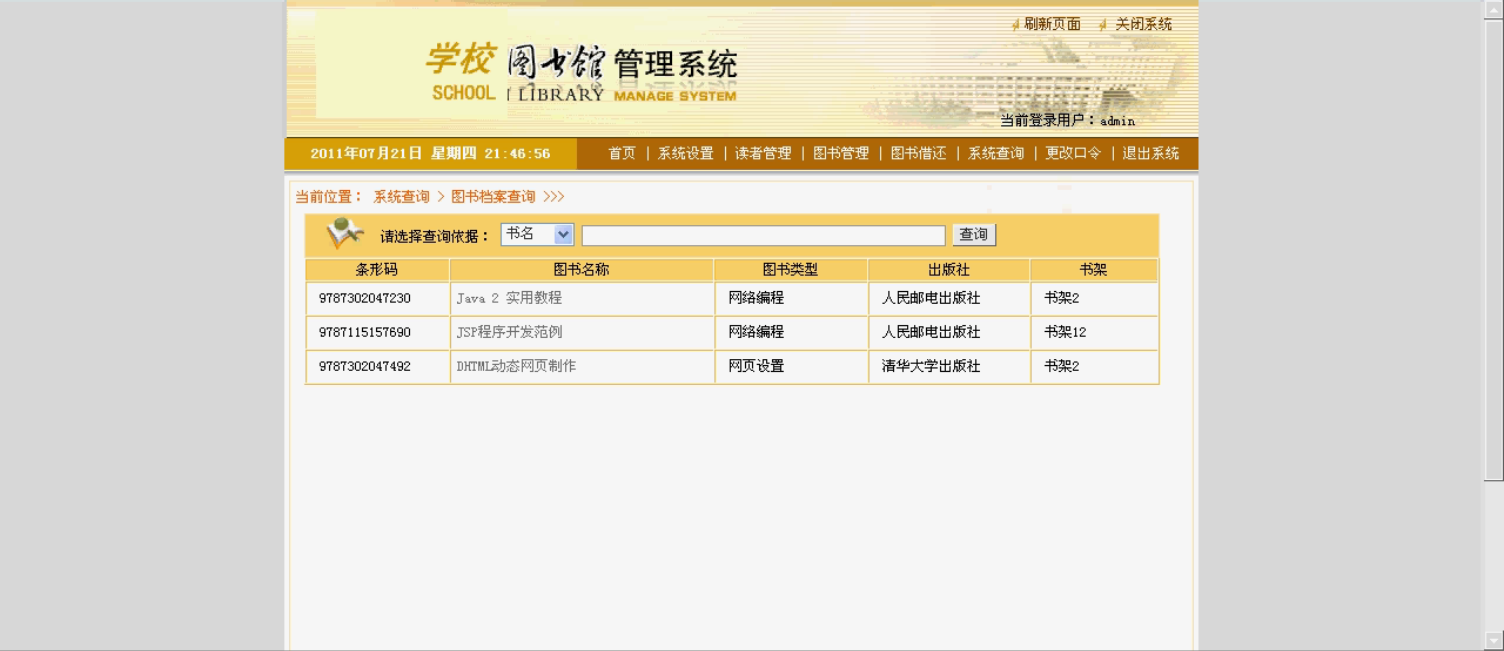Viewport: 1504px width, 651px height.
Task: Open the 首页 menu item
Action: pos(622,153)
